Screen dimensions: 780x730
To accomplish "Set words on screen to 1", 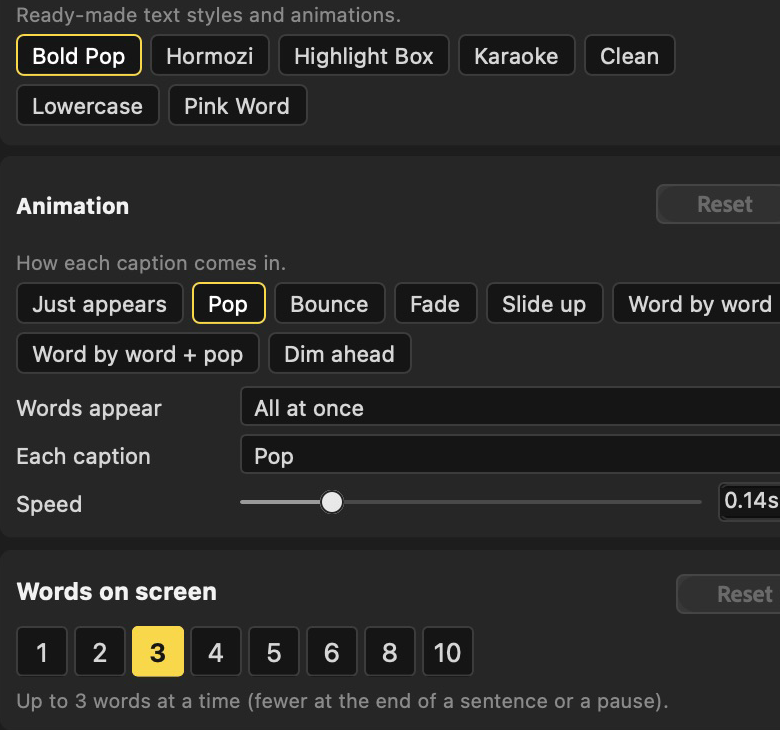I will click(42, 651).
